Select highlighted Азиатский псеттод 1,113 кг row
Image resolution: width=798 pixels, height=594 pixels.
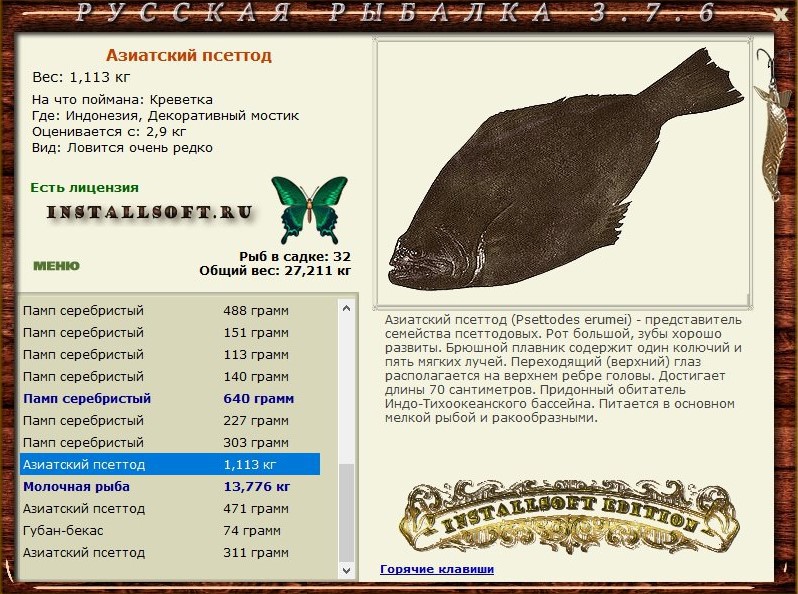170,464
